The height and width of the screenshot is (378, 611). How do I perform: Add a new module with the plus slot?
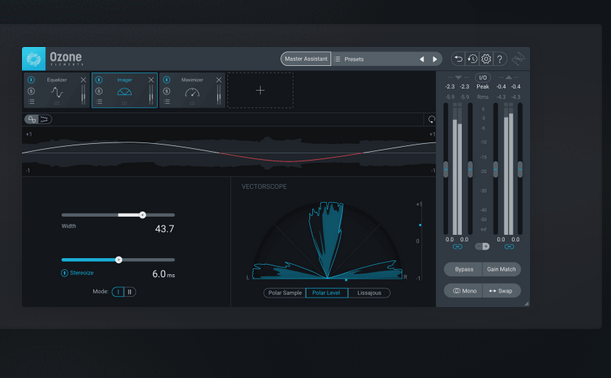point(260,90)
